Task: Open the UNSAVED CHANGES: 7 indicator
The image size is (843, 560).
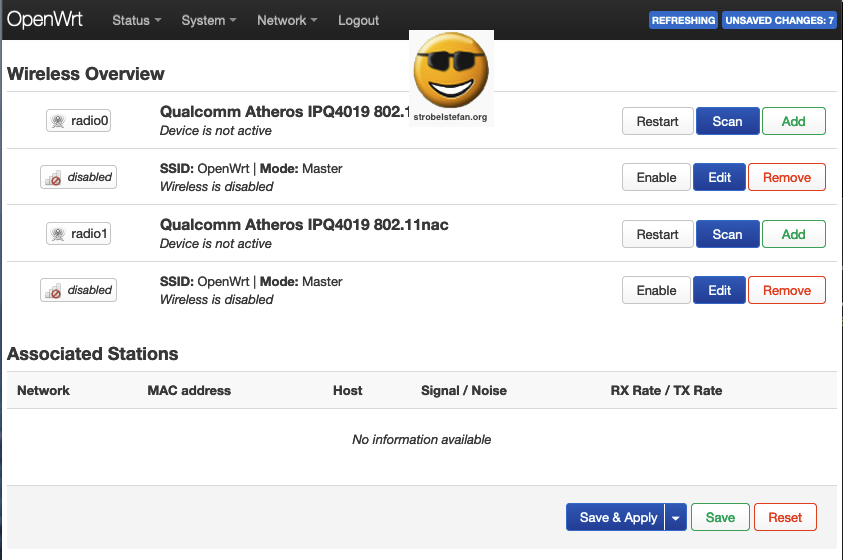Action: pos(779,20)
